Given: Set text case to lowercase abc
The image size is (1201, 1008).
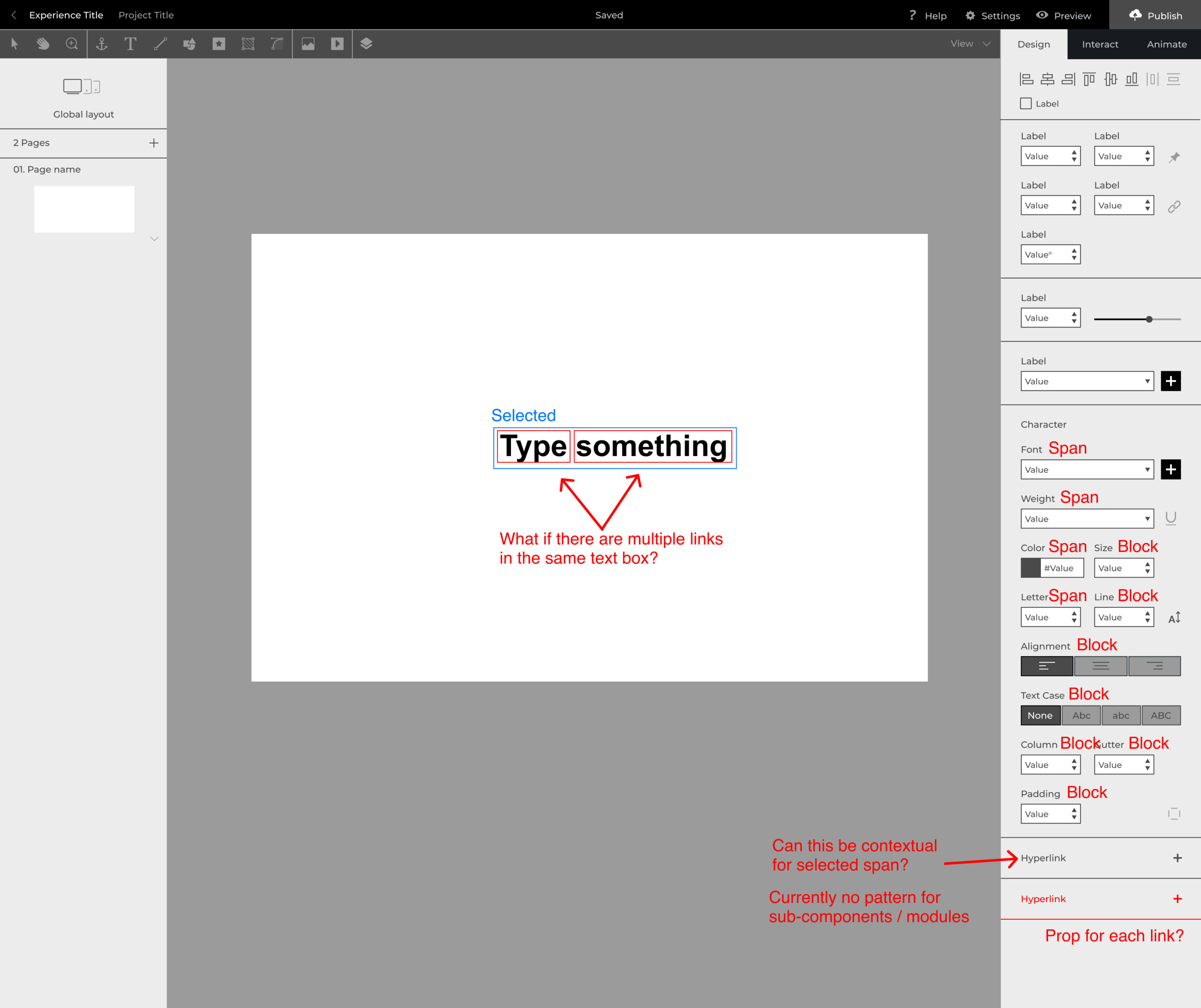Looking at the screenshot, I should tap(1121, 715).
